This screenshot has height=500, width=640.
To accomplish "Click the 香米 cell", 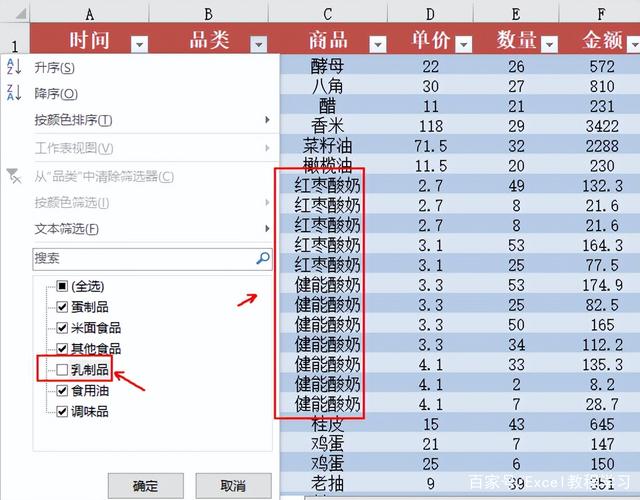I will [327, 126].
